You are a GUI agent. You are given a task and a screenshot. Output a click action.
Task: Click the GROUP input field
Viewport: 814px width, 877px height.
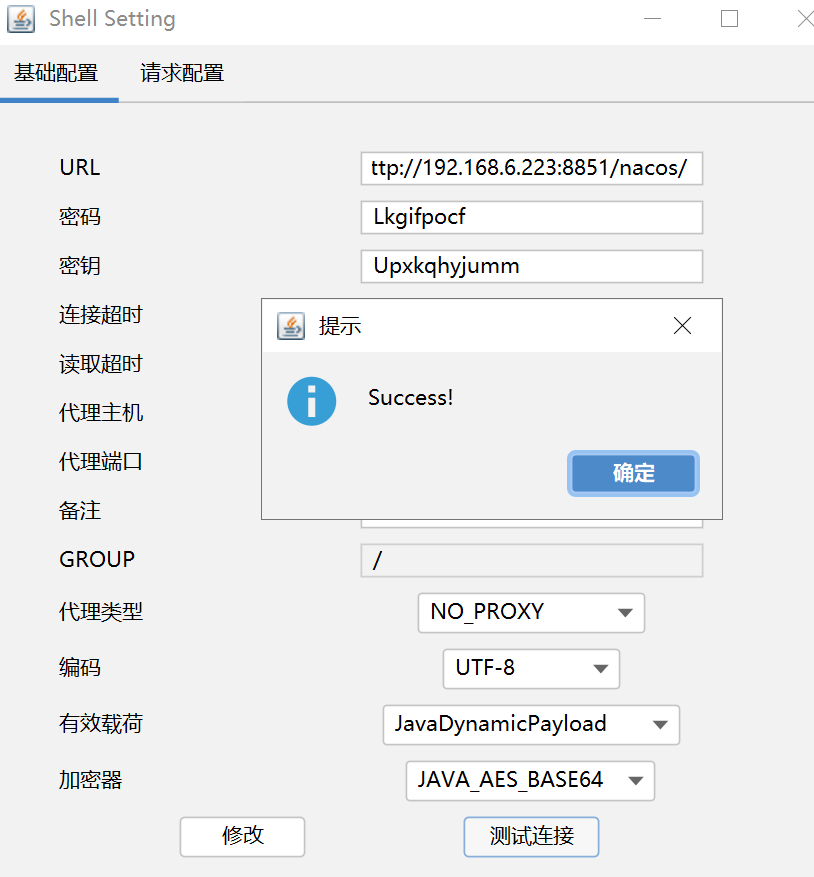531,560
